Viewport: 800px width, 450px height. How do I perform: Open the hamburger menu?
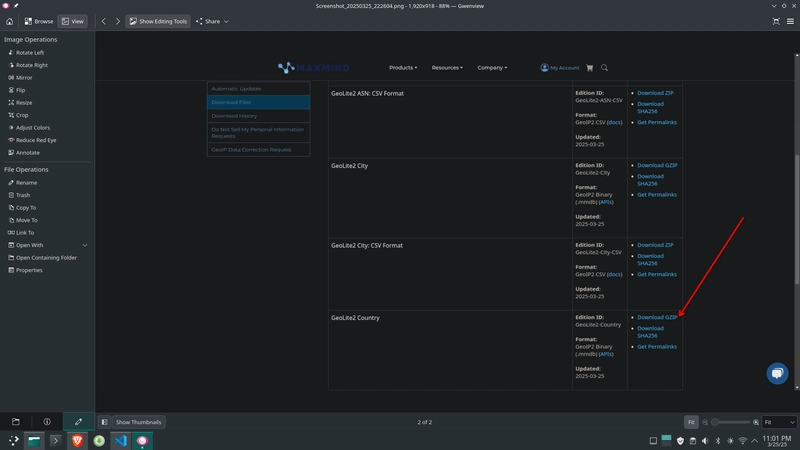(x=790, y=21)
